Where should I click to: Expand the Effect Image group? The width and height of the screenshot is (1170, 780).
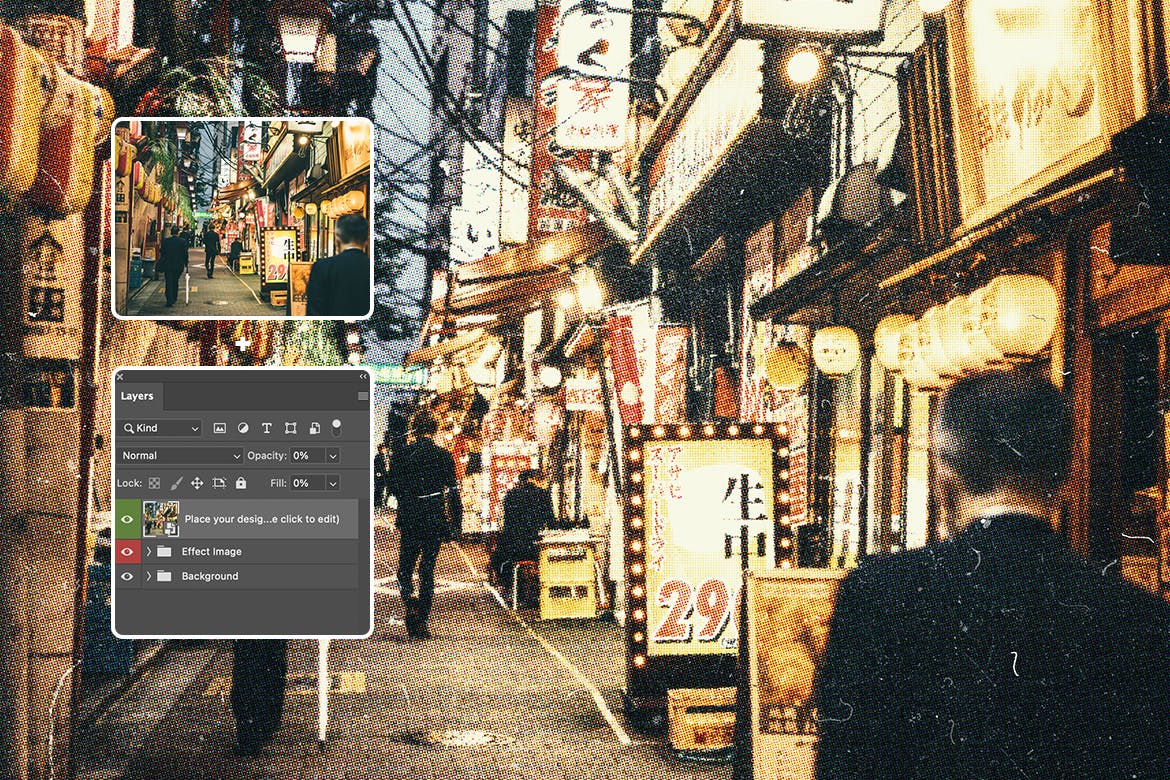[x=148, y=551]
